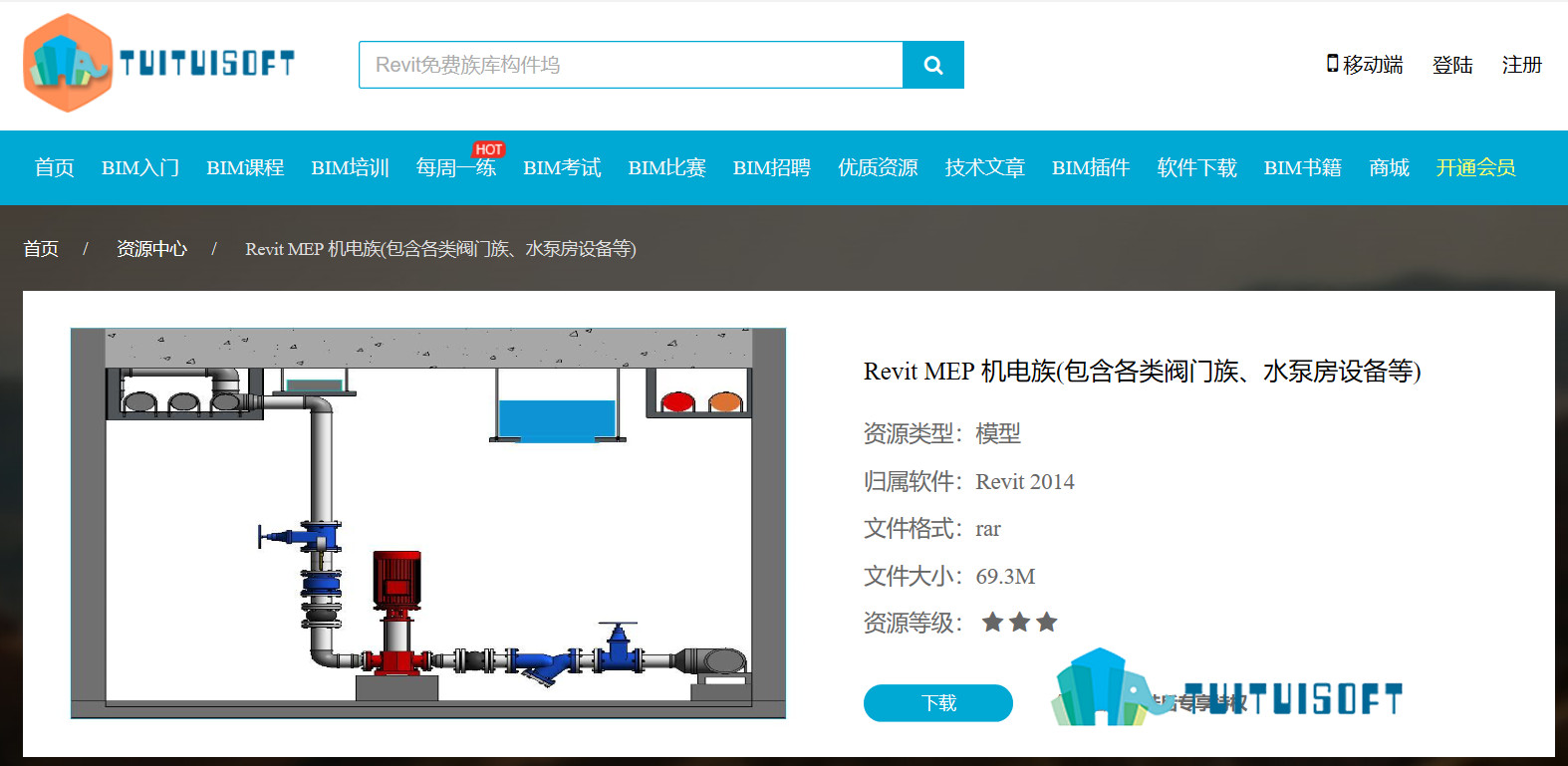Click 首页 in the breadcrumb
This screenshot has height=766, width=1568.
click(41, 249)
